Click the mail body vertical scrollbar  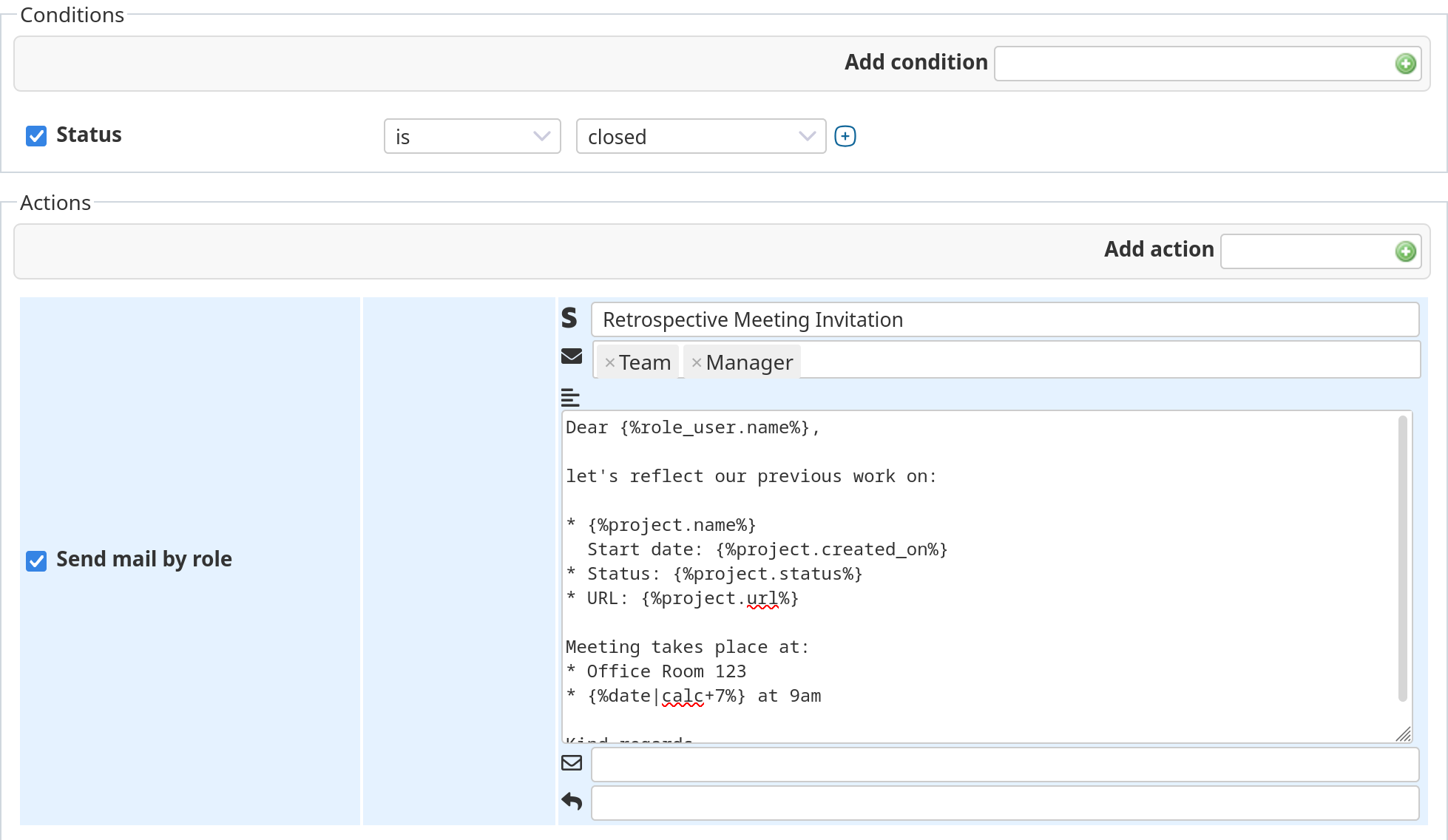tap(1403, 558)
